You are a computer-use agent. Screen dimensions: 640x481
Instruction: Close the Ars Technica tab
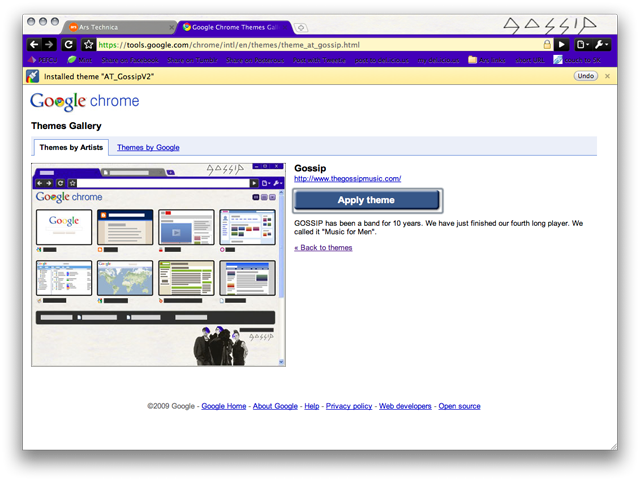(171, 27)
